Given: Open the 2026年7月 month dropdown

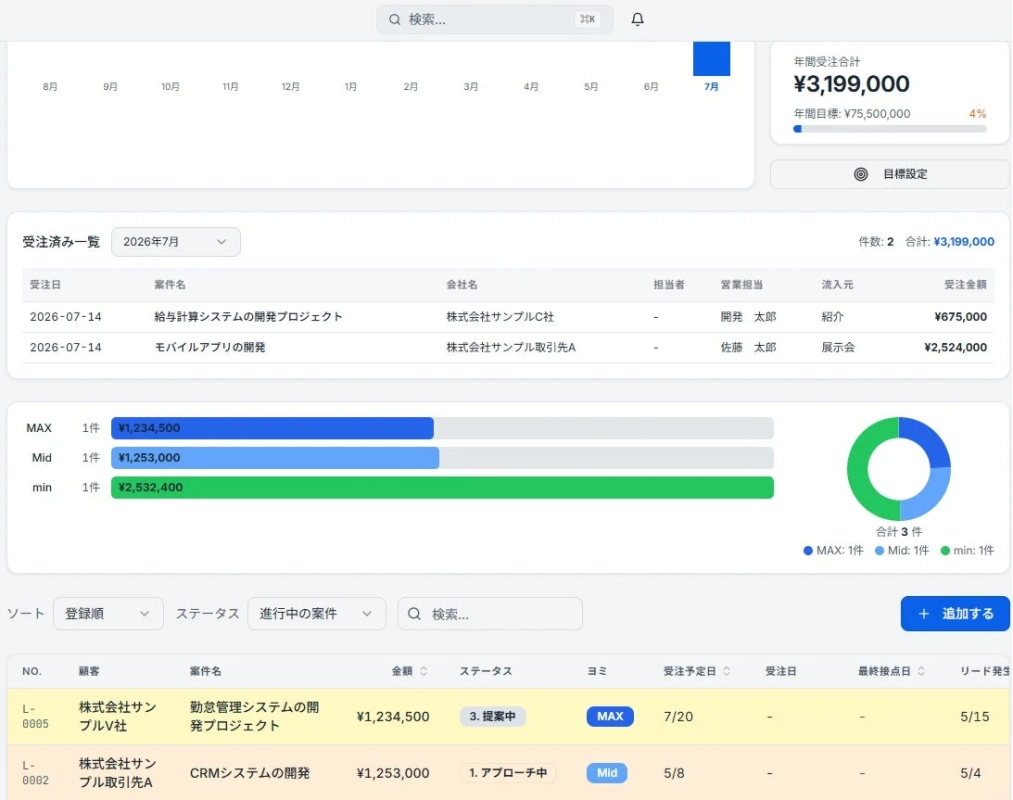Looking at the screenshot, I should 176,242.
